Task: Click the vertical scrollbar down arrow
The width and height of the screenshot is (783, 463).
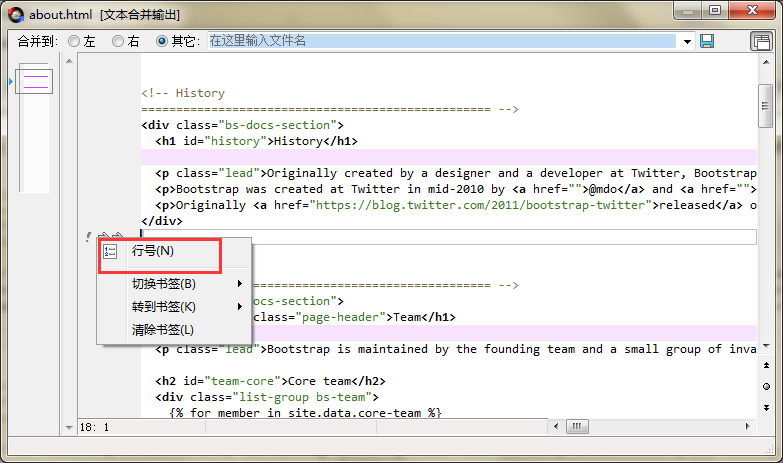Action: tap(766, 346)
